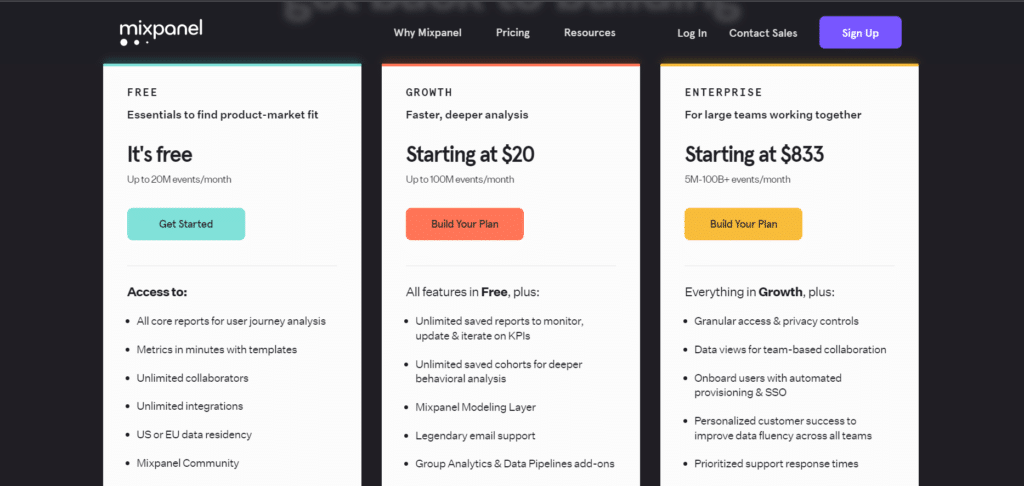Open the Contact Sales link
The width and height of the screenshot is (1024, 486).
point(763,33)
